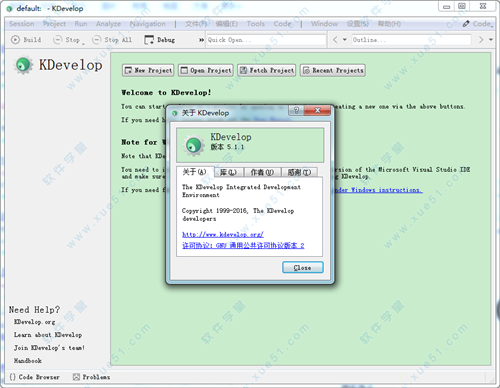Screen dimensions: 500x388
Task: Open the Problems tool view
Action: click(91, 377)
